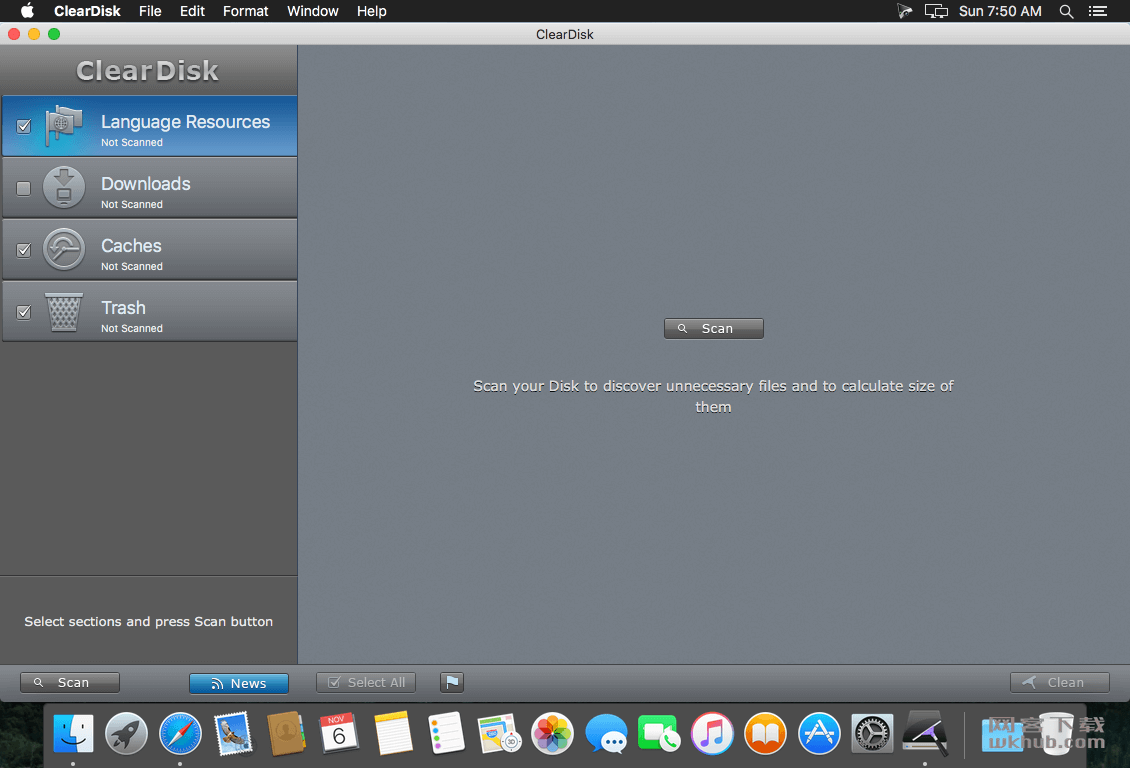The image size is (1130, 768).
Task: Enable the Downloads checkbox
Action: coord(24,188)
